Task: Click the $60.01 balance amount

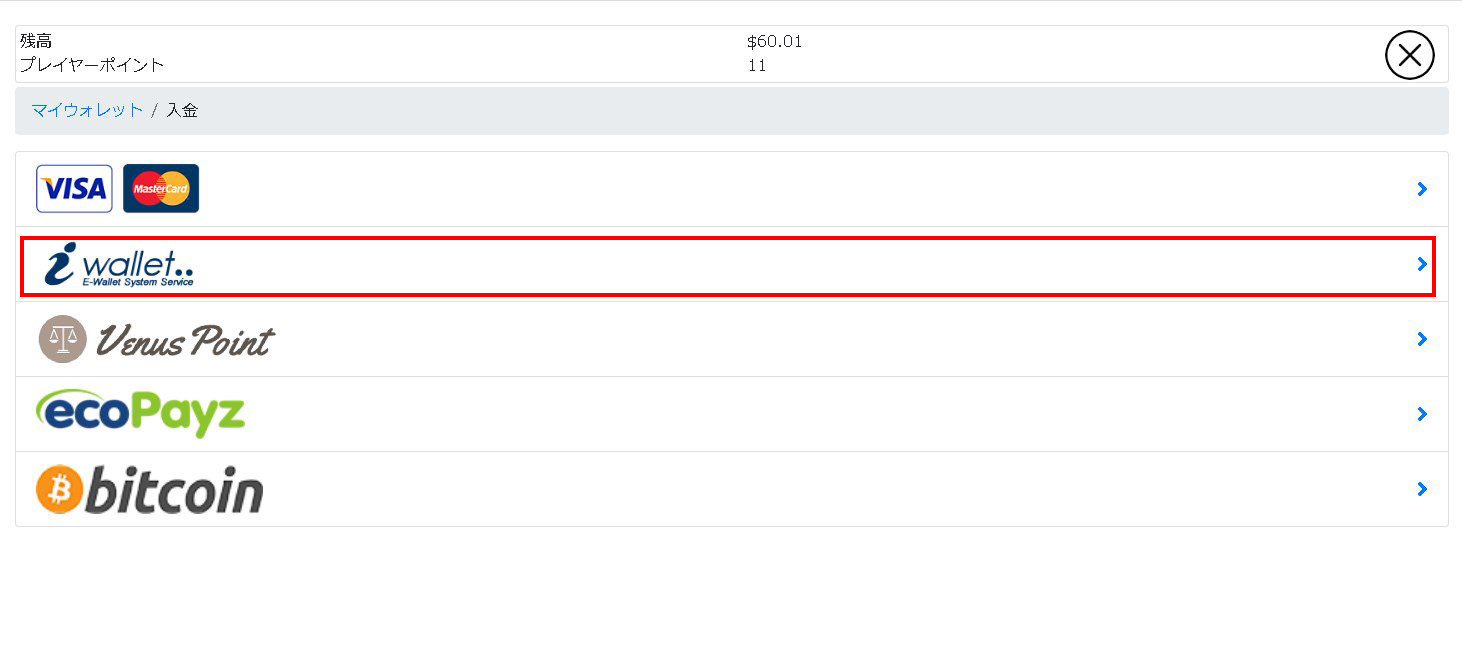Action: 774,42
